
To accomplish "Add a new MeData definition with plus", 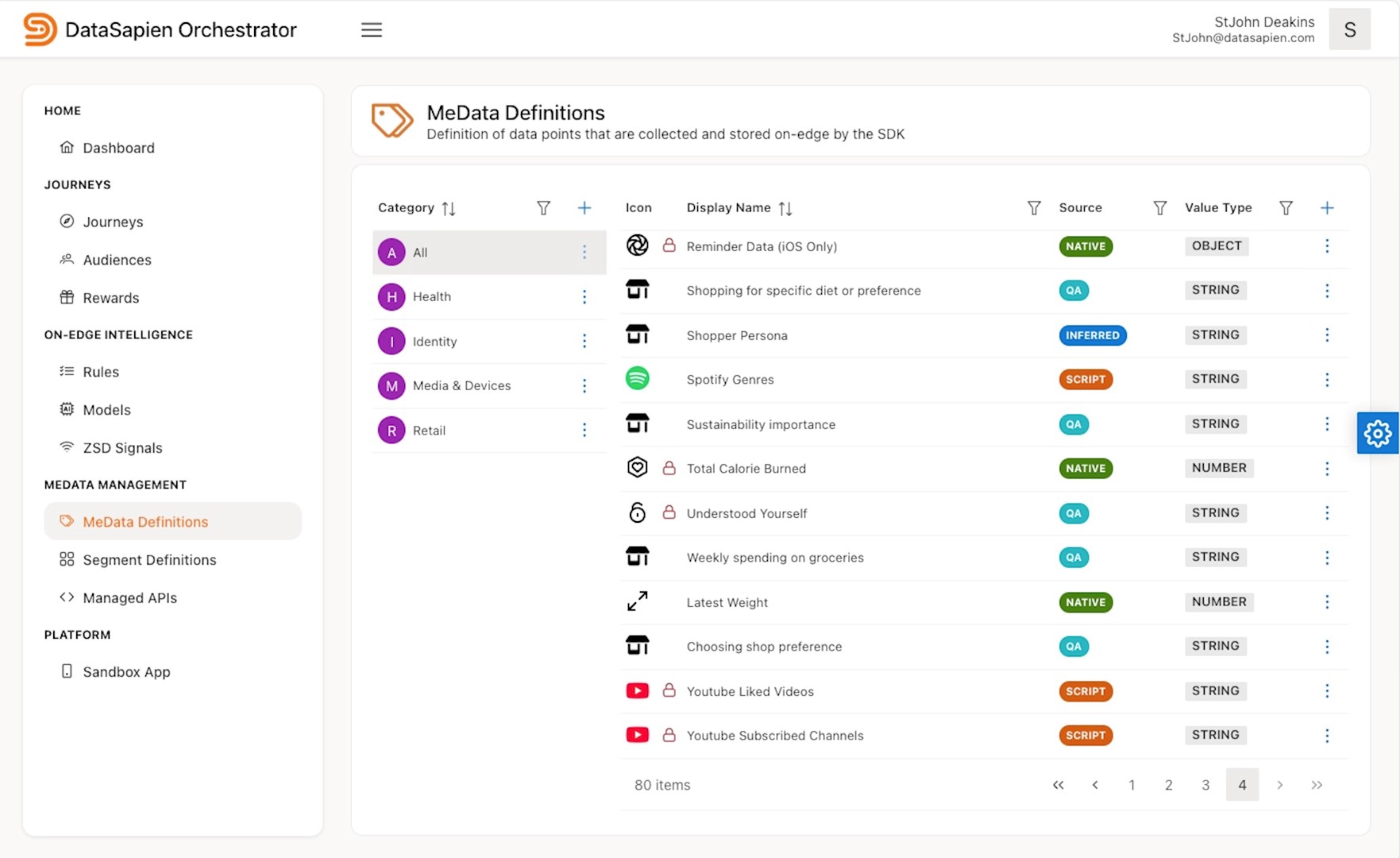I will (1326, 208).
